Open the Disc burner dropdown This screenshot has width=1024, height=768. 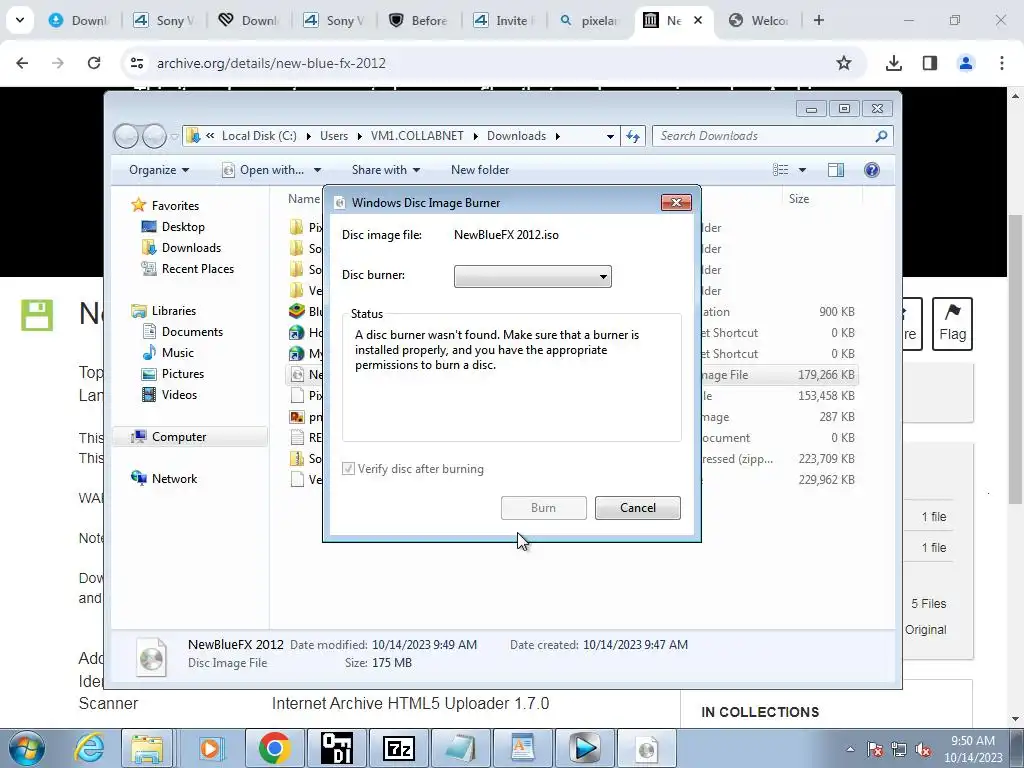pos(532,276)
